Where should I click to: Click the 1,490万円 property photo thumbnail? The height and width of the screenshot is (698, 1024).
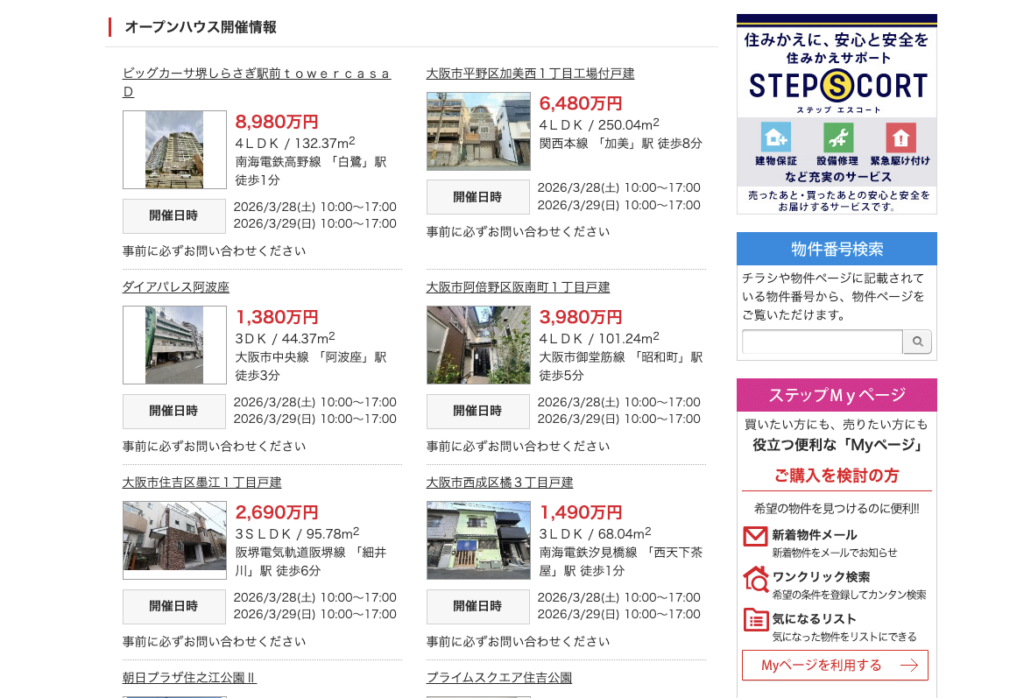478,540
